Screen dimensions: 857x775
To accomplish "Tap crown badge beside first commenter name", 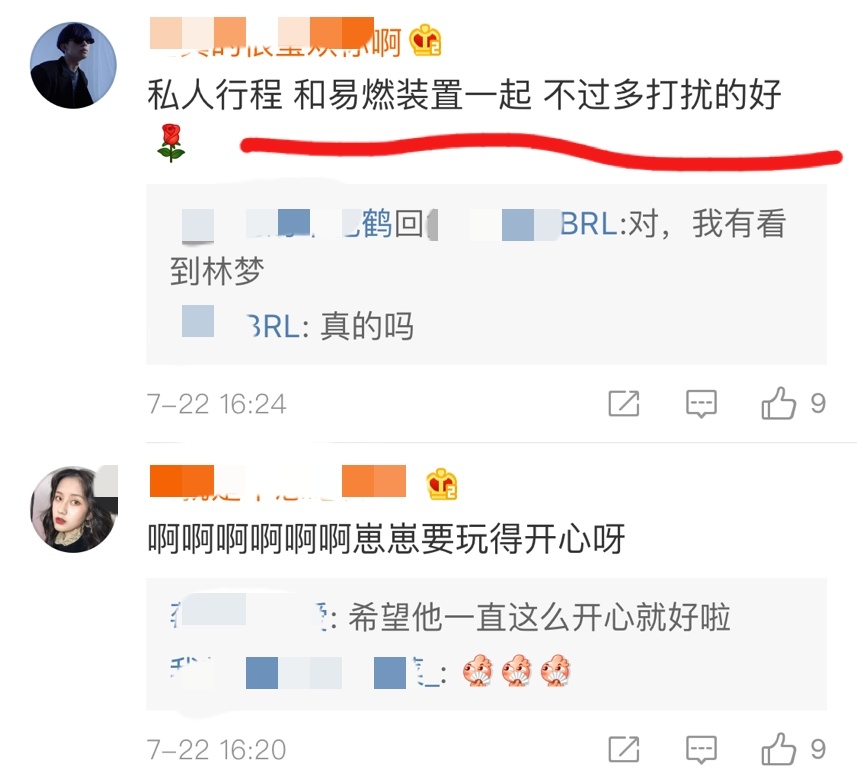I will [x=426, y=40].
